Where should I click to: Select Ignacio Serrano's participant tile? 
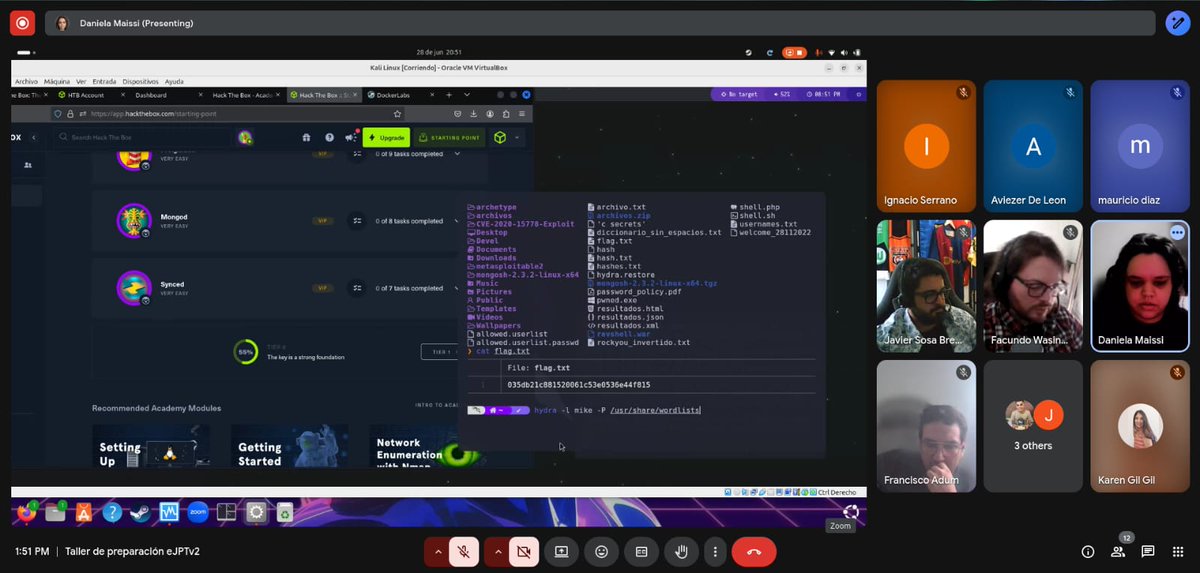coord(926,144)
